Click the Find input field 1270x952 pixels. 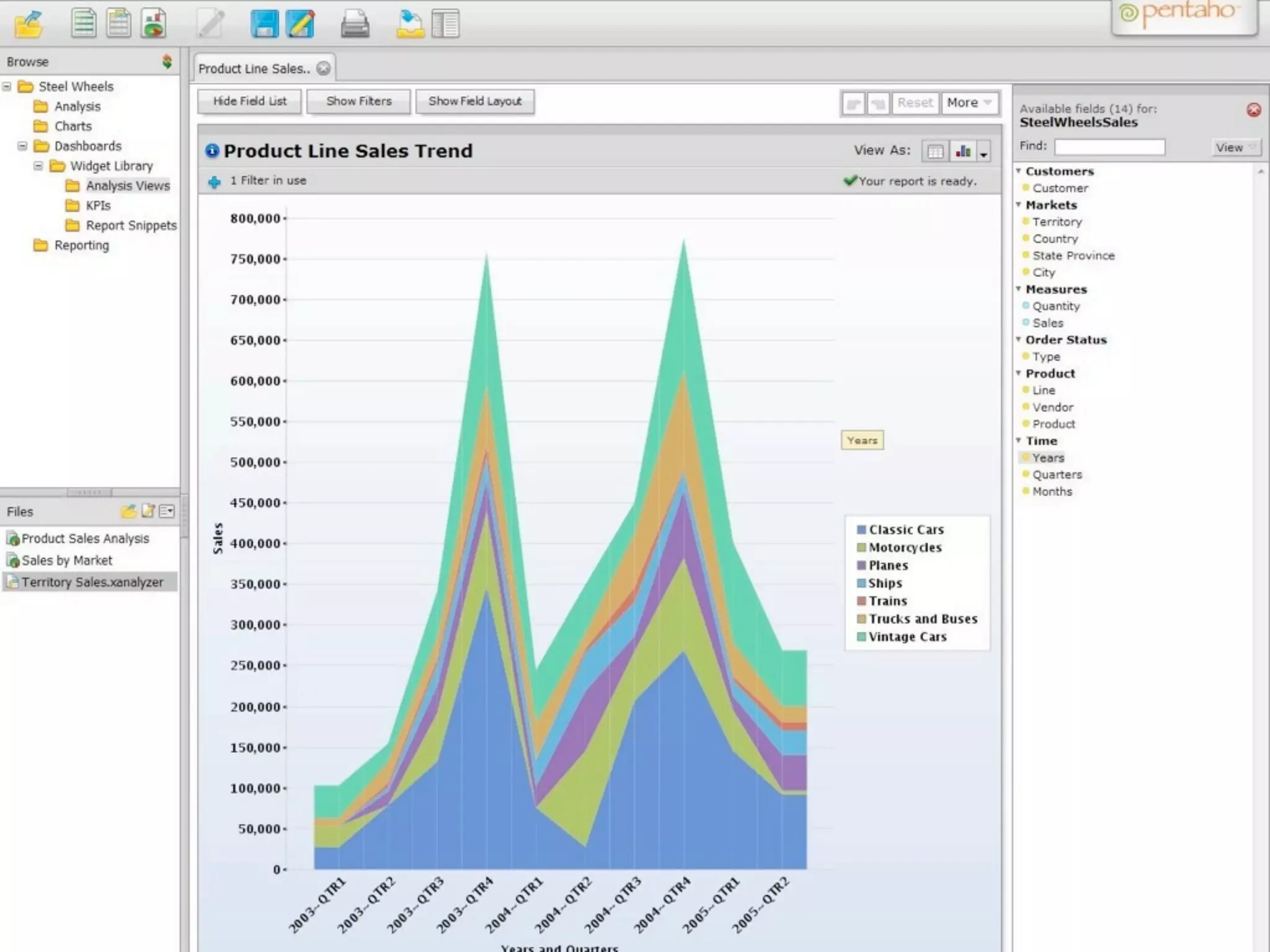1109,147
